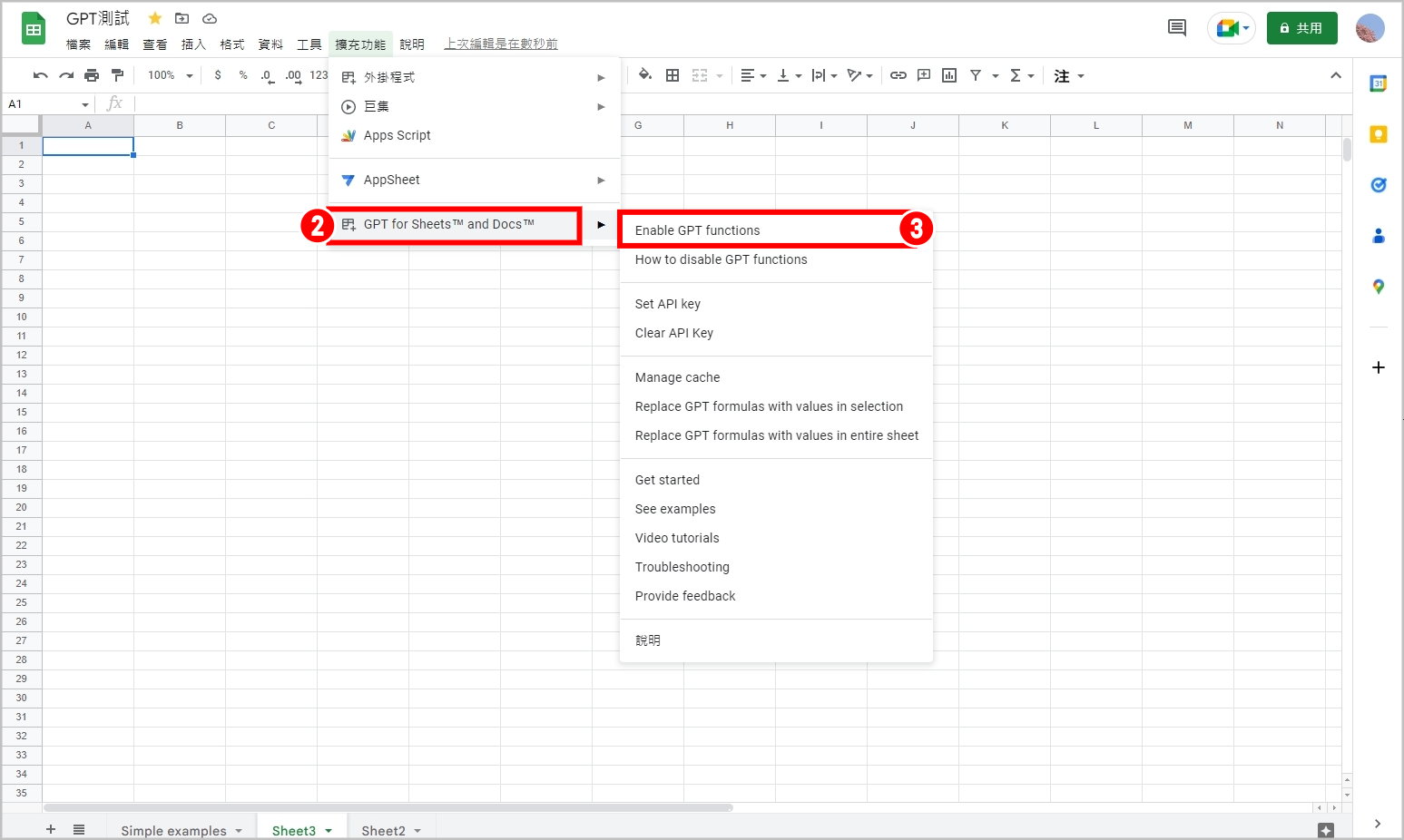Select Video tutorials item
This screenshot has height=840, width=1404.
pyautogui.click(x=776, y=538)
